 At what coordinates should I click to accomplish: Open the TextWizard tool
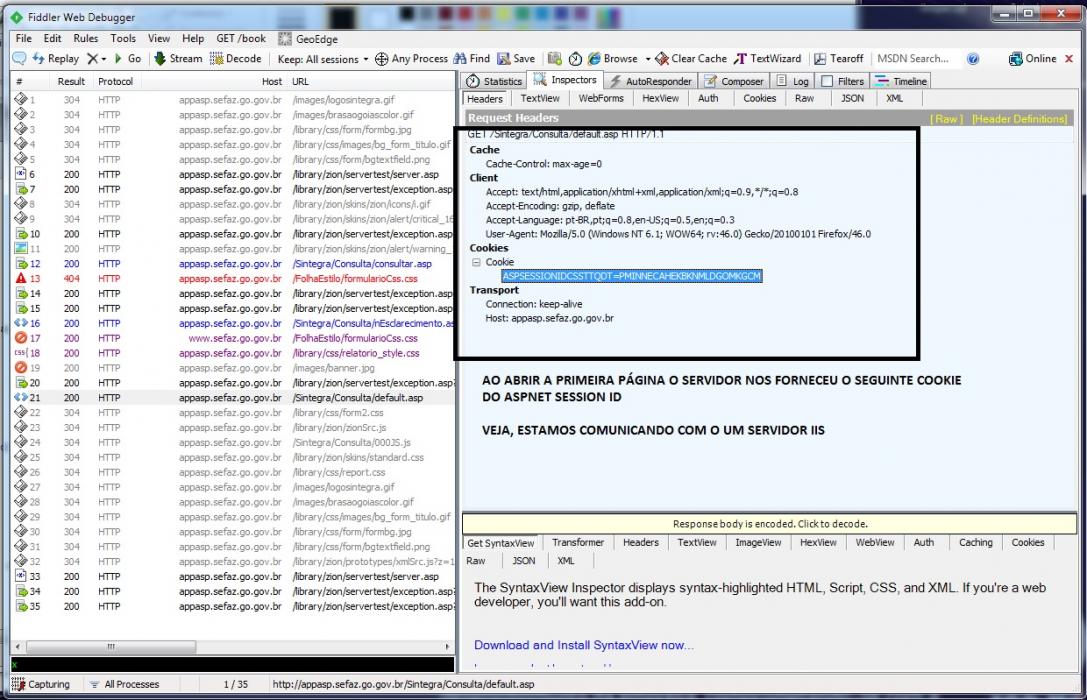(767, 59)
